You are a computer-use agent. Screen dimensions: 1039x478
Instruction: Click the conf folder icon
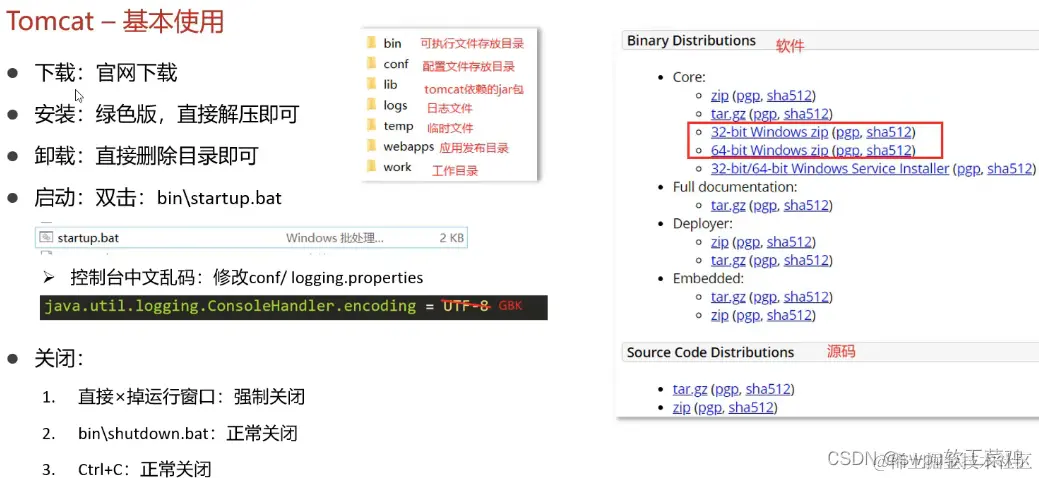click(371, 64)
